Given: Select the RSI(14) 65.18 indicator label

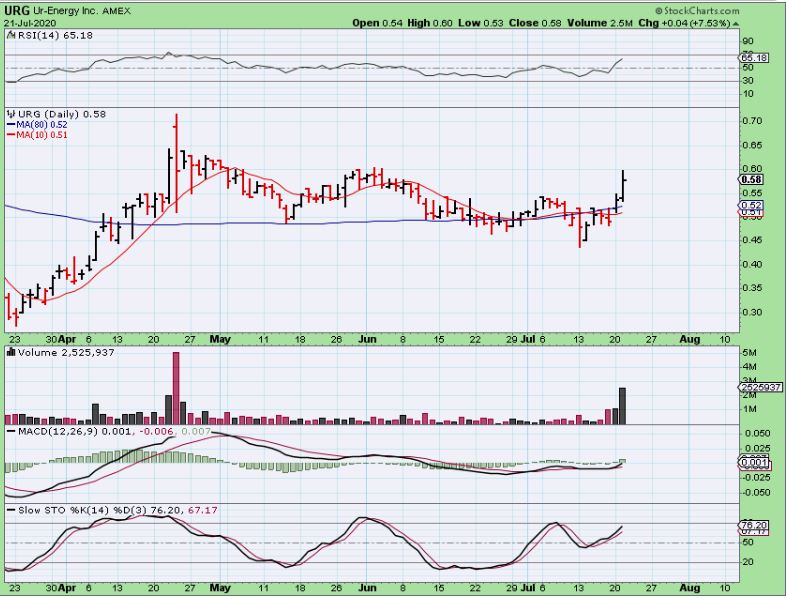Looking at the screenshot, I should click(55, 36).
